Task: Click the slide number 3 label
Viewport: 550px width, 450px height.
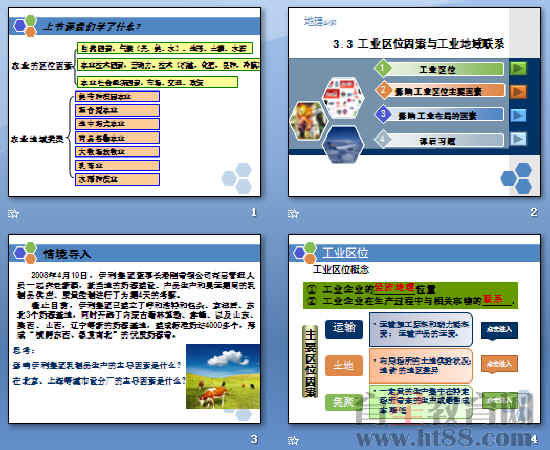Action: point(254,439)
